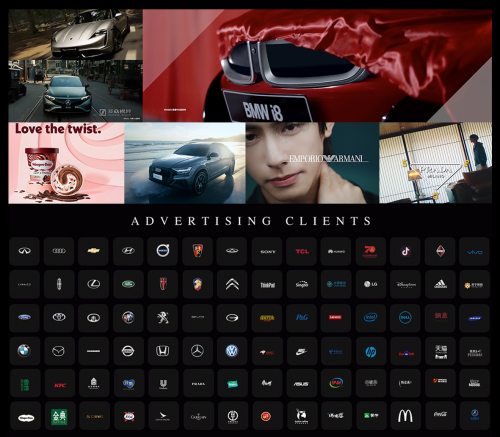The image size is (500, 437).
Task: Open the Chevrolet bowtie logo tile
Action: click(x=93, y=251)
